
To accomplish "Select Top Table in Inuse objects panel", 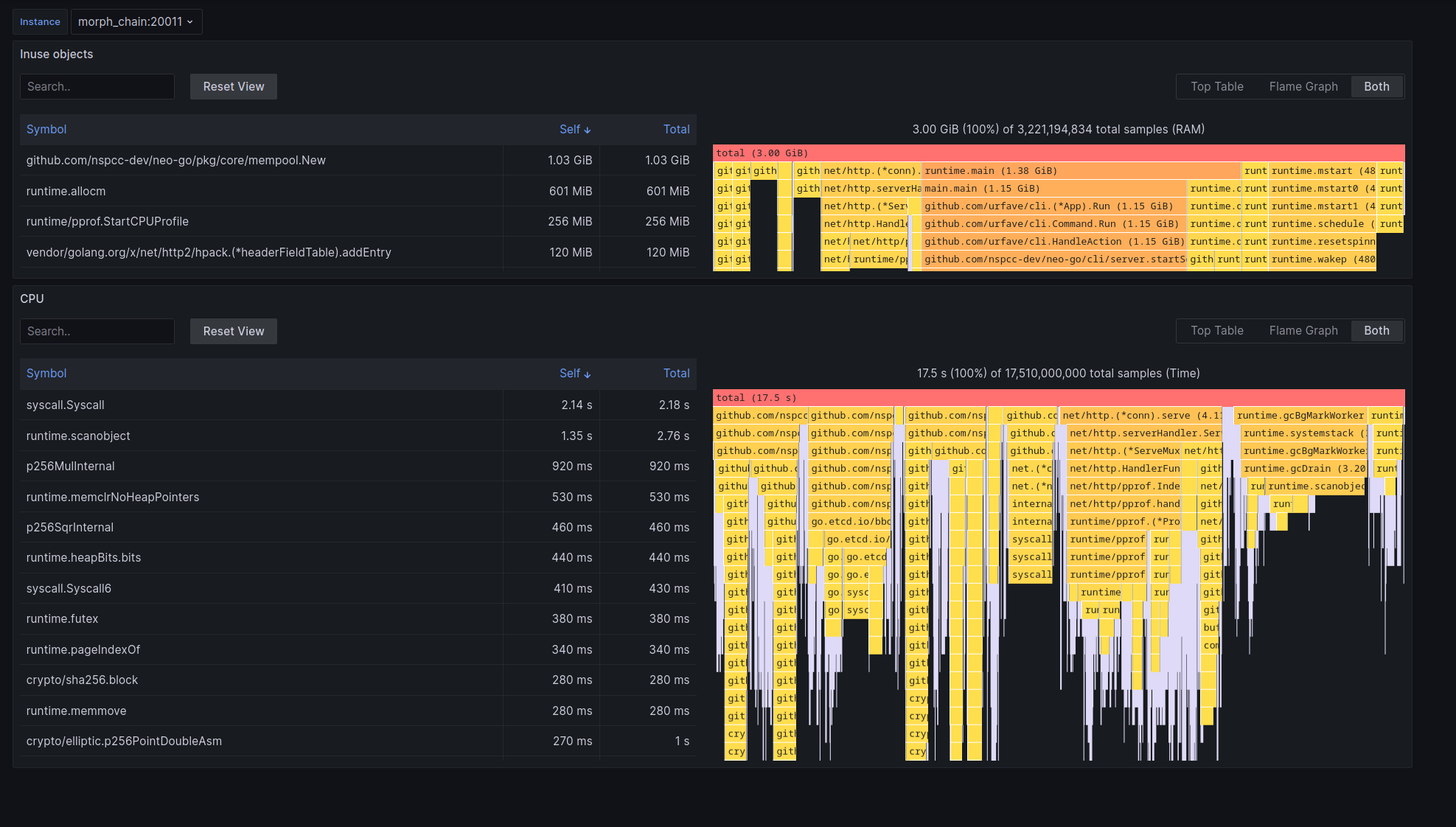I will [x=1217, y=86].
